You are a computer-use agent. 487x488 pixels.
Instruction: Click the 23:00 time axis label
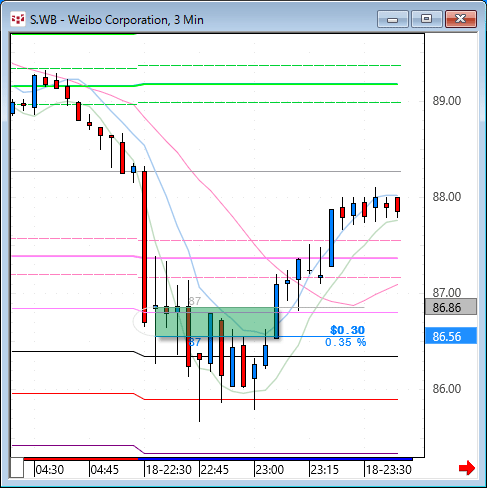[270, 470]
